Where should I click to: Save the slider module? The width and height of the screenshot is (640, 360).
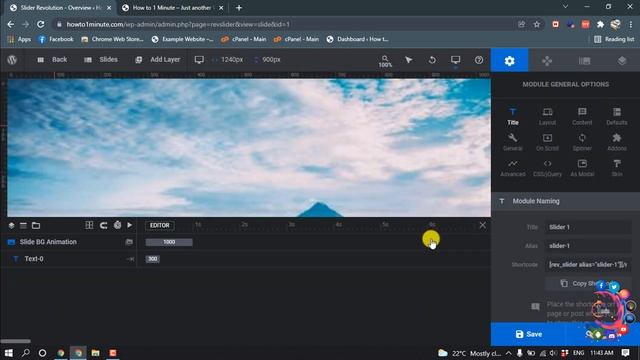529,334
